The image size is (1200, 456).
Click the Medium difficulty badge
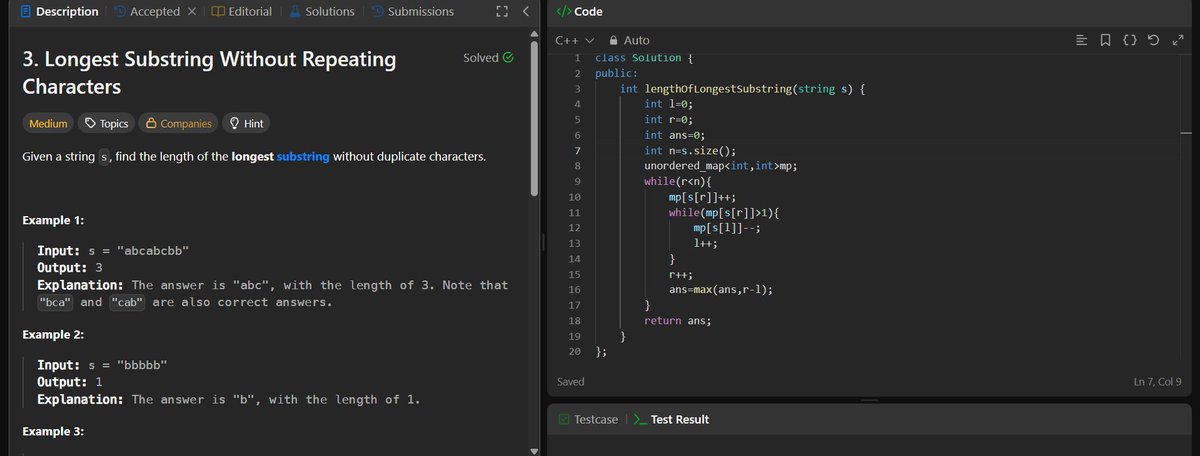tap(49, 123)
